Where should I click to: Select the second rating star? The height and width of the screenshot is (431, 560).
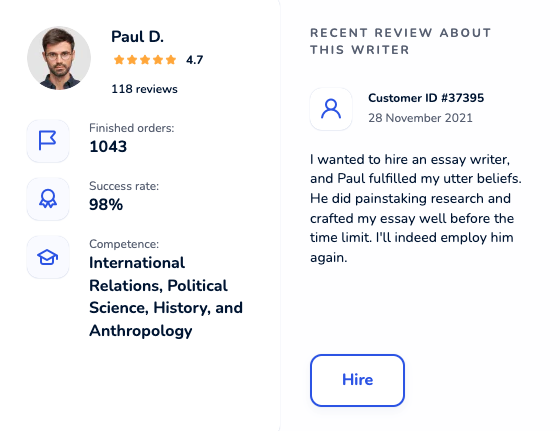[132, 60]
